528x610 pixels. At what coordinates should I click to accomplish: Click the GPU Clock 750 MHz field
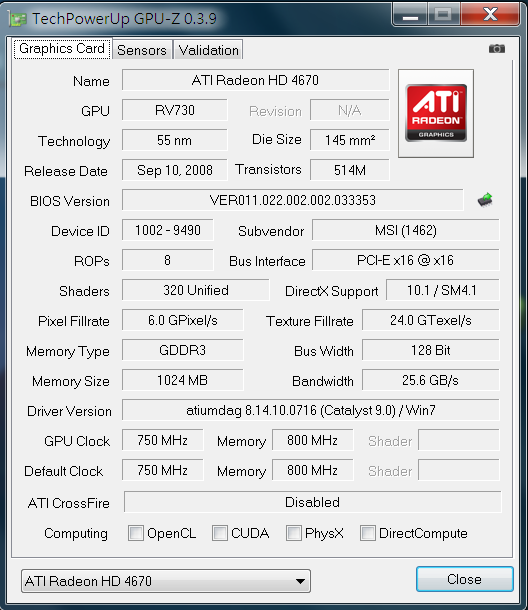click(162, 440)
